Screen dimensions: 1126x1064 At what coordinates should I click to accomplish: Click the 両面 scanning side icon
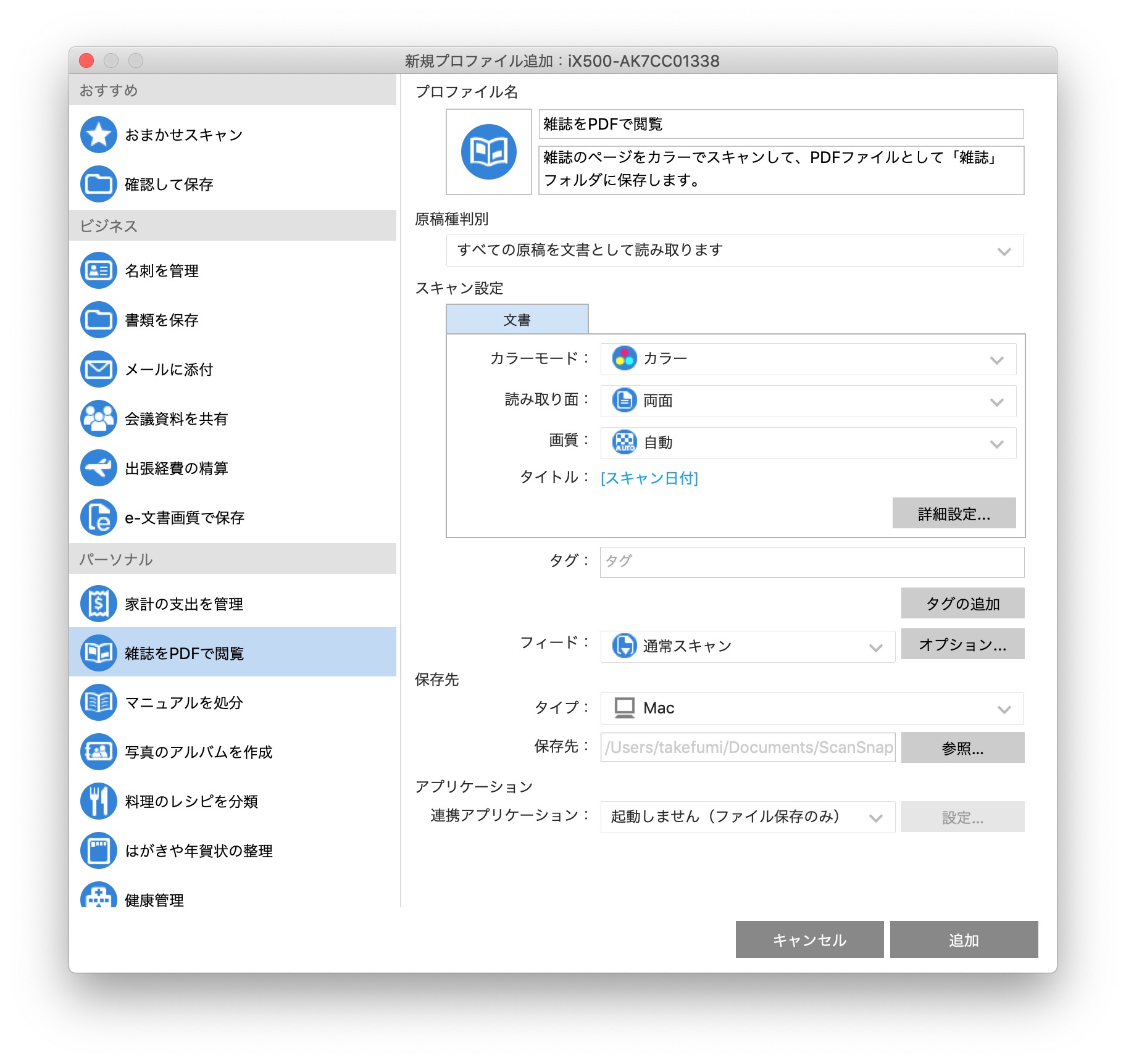click(x=624, y=401)
